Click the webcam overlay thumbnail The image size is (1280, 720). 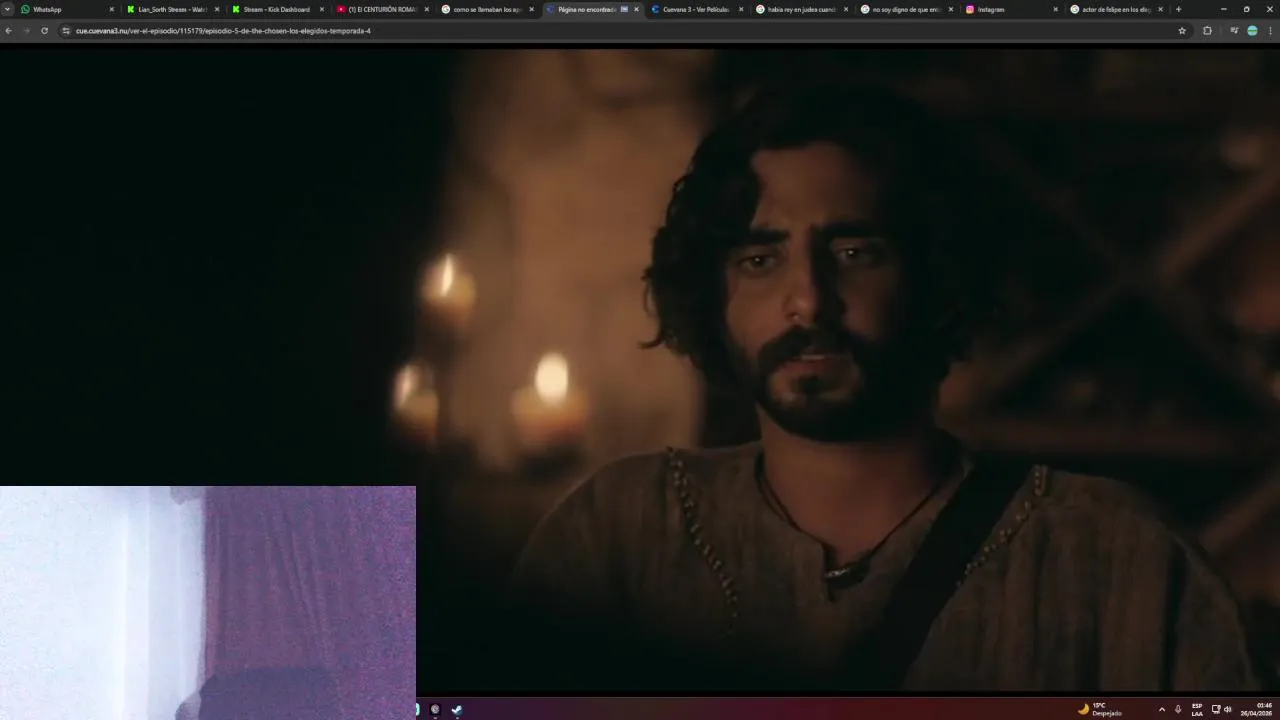[208, 603]
